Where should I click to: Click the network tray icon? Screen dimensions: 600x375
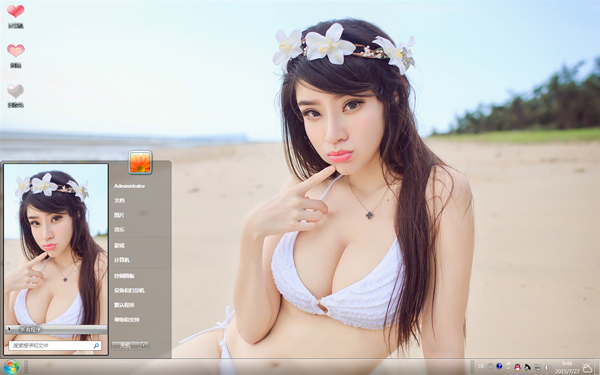[x=538, y=367]
